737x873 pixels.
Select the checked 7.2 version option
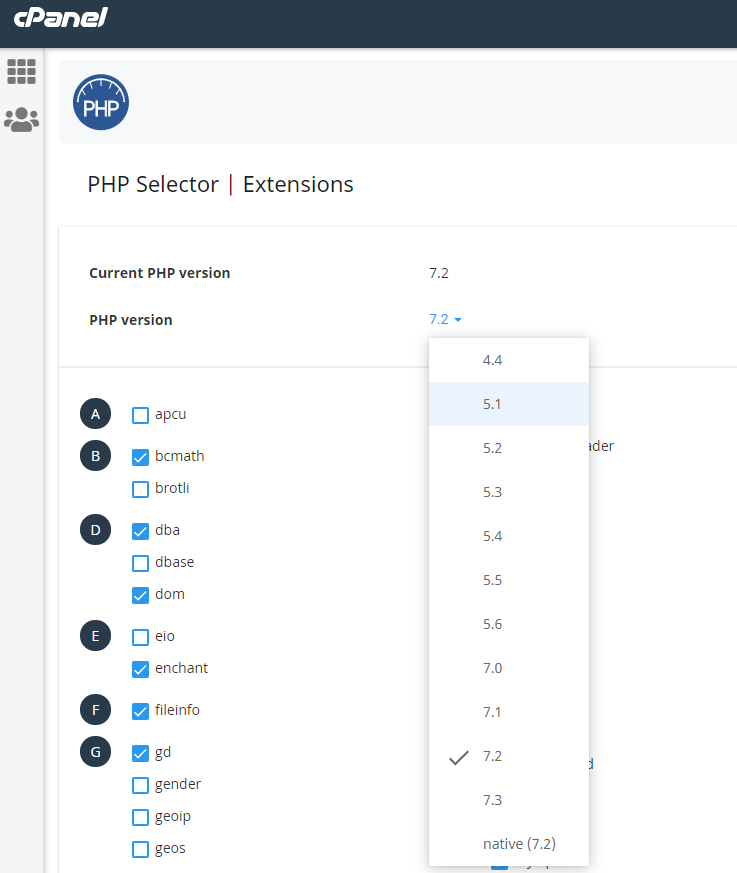pyautogui.click(x=509, y=756)
